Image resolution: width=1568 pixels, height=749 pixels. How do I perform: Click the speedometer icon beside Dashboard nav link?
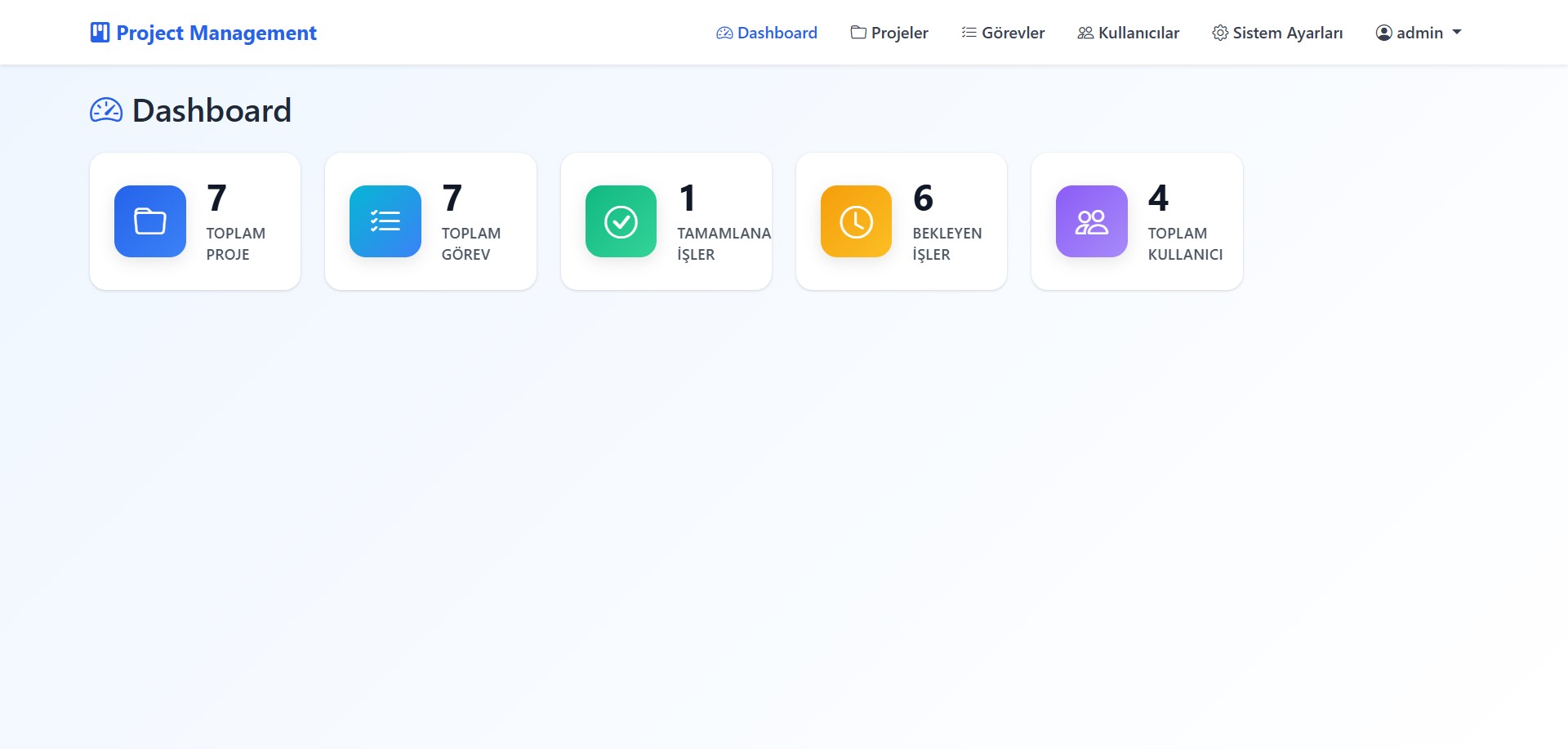[x=724, y=33]
